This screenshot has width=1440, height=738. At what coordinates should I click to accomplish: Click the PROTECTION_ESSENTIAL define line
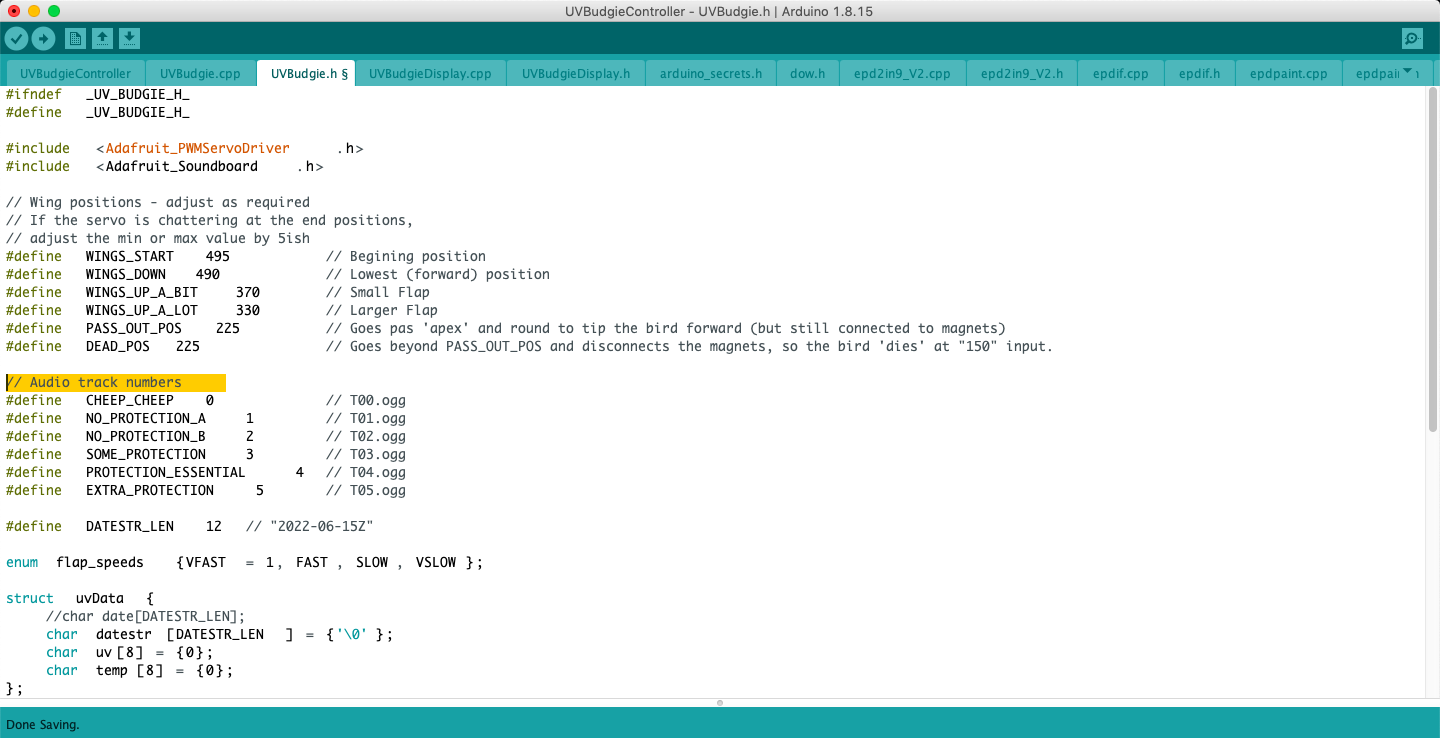(x=206, y=472)
